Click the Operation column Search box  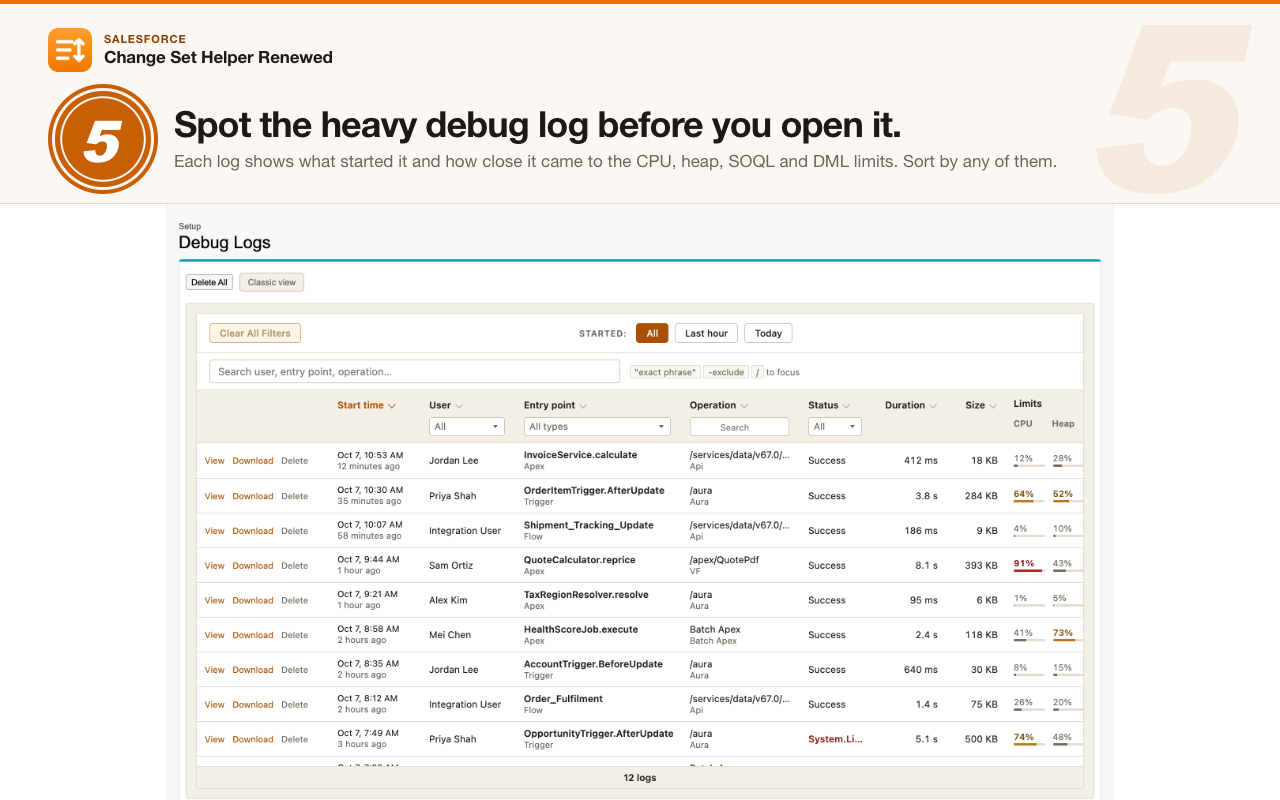739,427
